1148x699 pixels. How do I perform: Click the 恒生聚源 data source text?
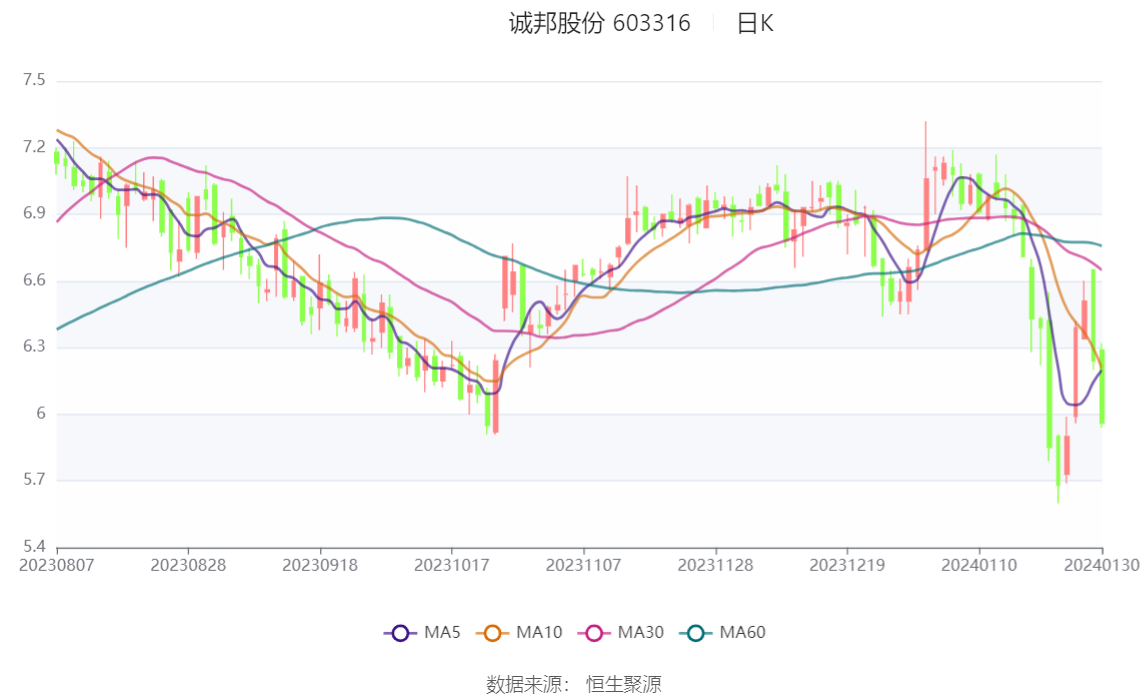coord(623,684)
